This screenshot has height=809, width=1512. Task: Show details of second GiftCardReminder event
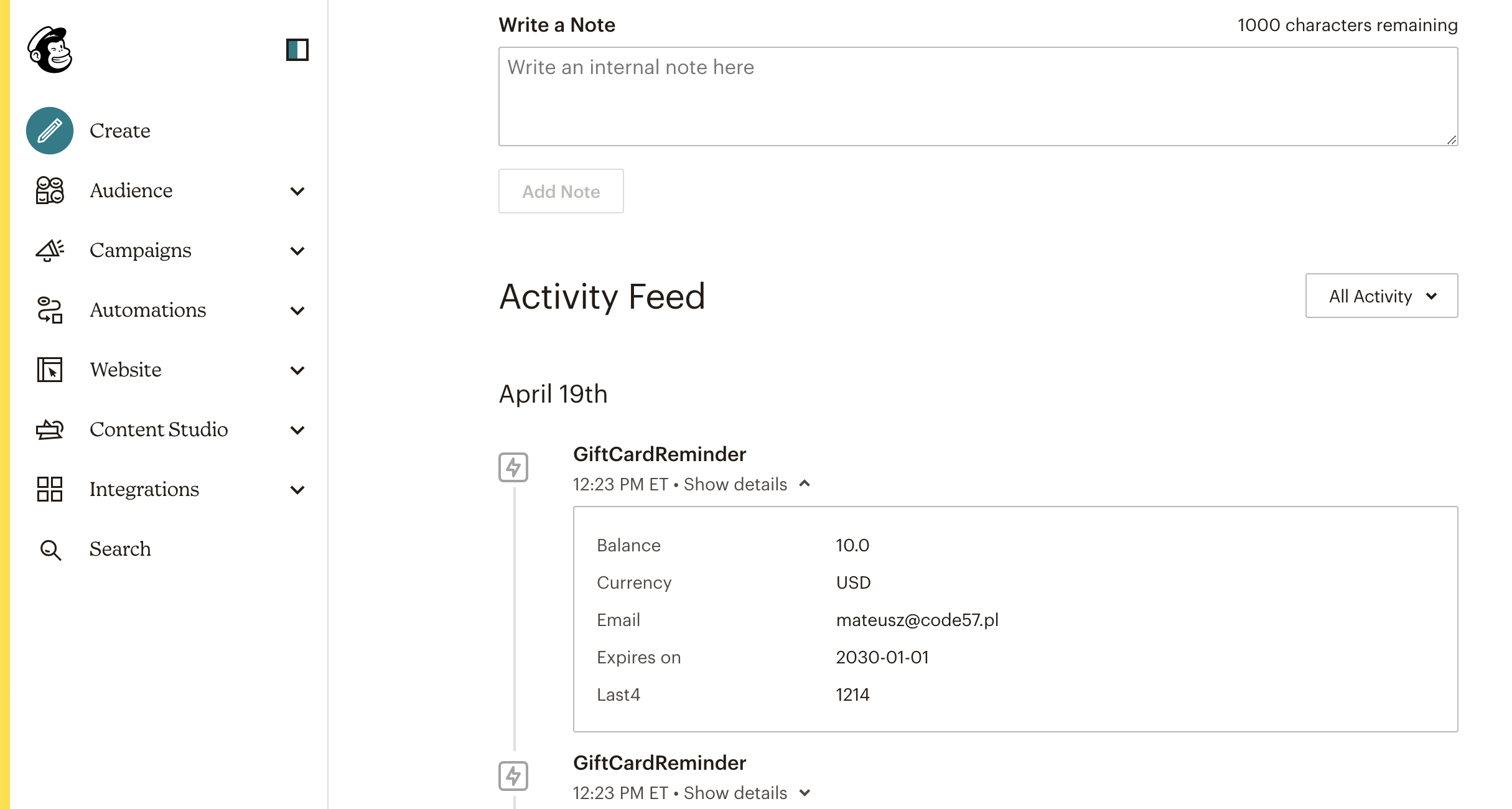point(747,793)
